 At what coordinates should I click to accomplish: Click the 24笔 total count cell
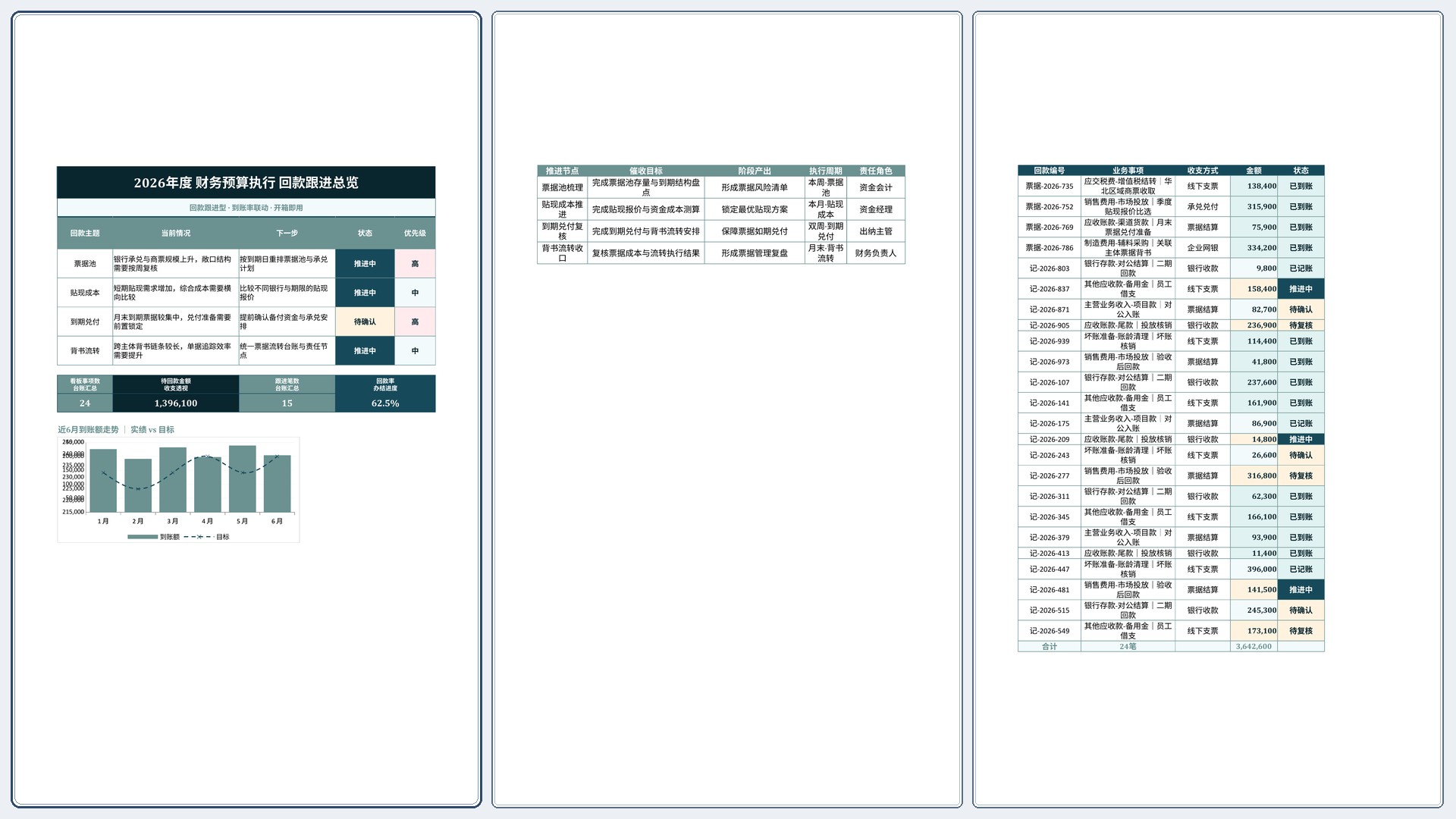point(1128,646)
